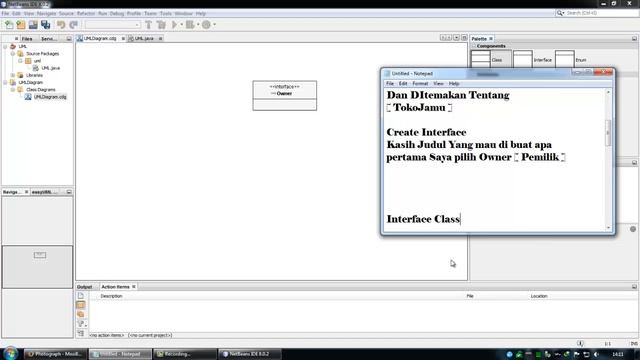
Task: Open the Debug Project dropdown arrow
Action: (198, 25)
